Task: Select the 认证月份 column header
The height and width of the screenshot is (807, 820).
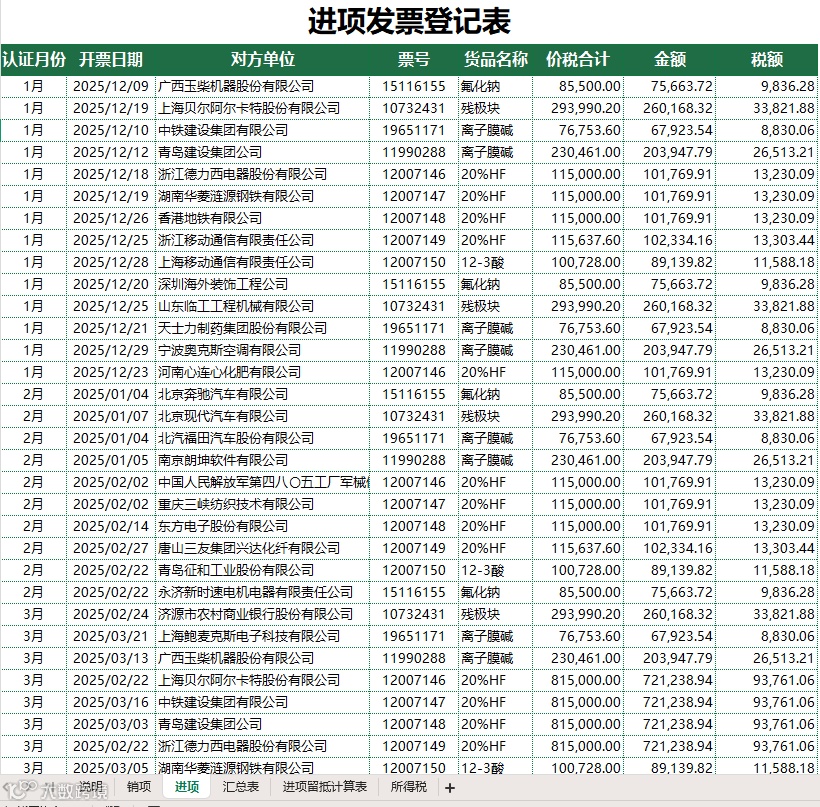Action: click(33, 60)
